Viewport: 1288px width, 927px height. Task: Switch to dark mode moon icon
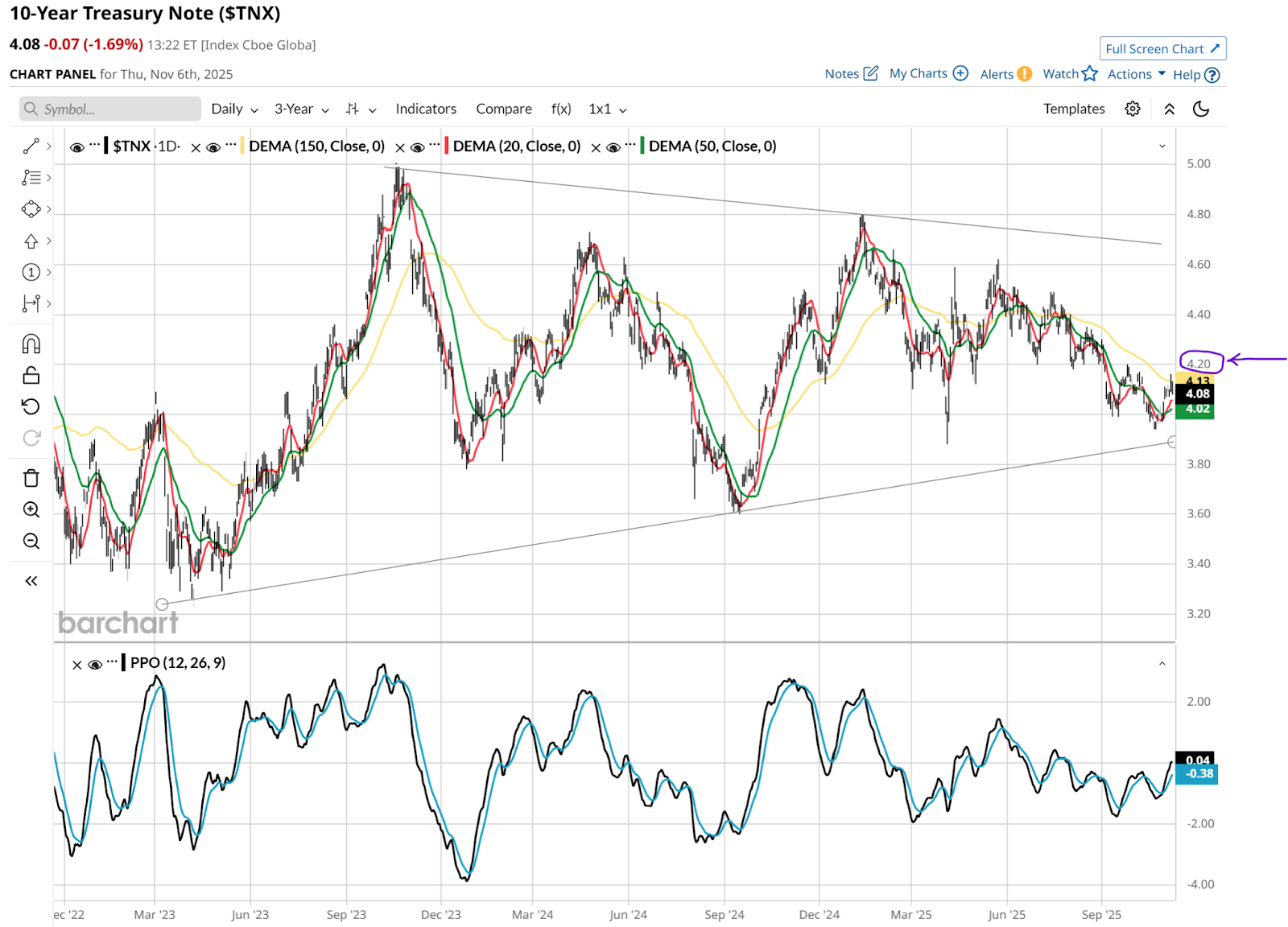1200,109
